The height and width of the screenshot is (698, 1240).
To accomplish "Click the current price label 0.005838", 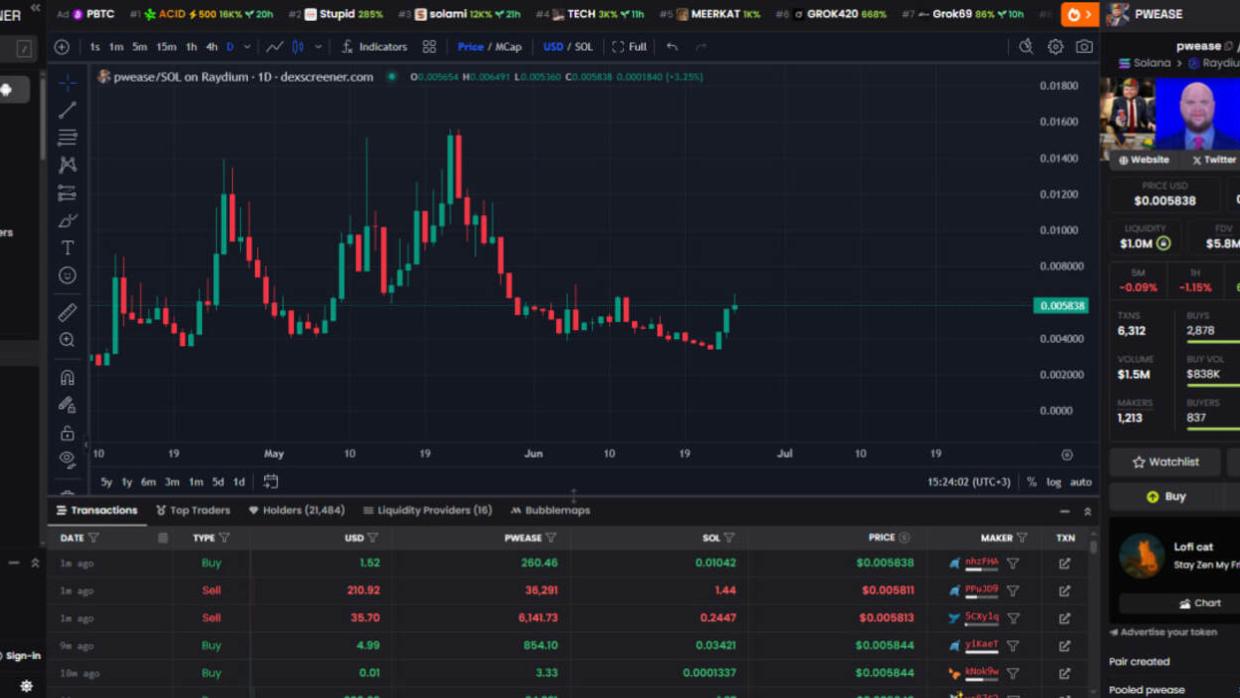I will (1060, 306).
